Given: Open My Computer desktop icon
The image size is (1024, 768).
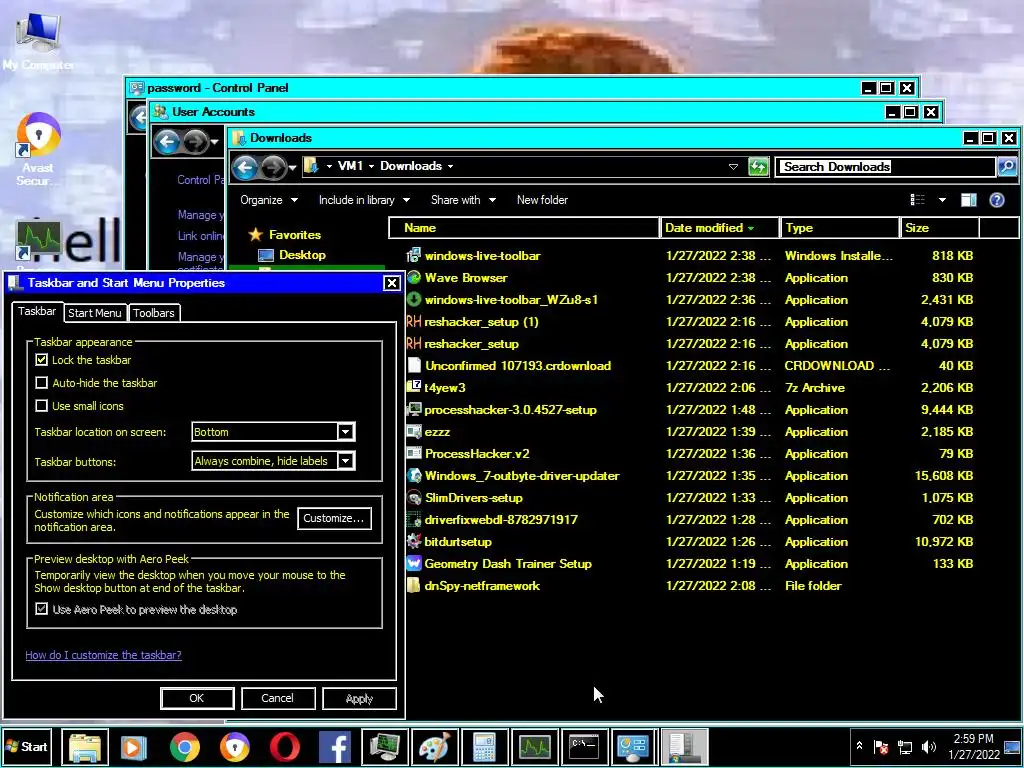Looking at the screenshot, I should [x=38, y=40].
